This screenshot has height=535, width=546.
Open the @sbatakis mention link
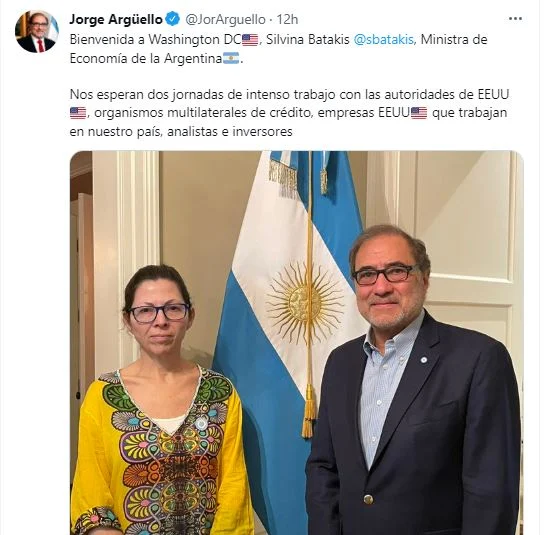coord(384,39)
